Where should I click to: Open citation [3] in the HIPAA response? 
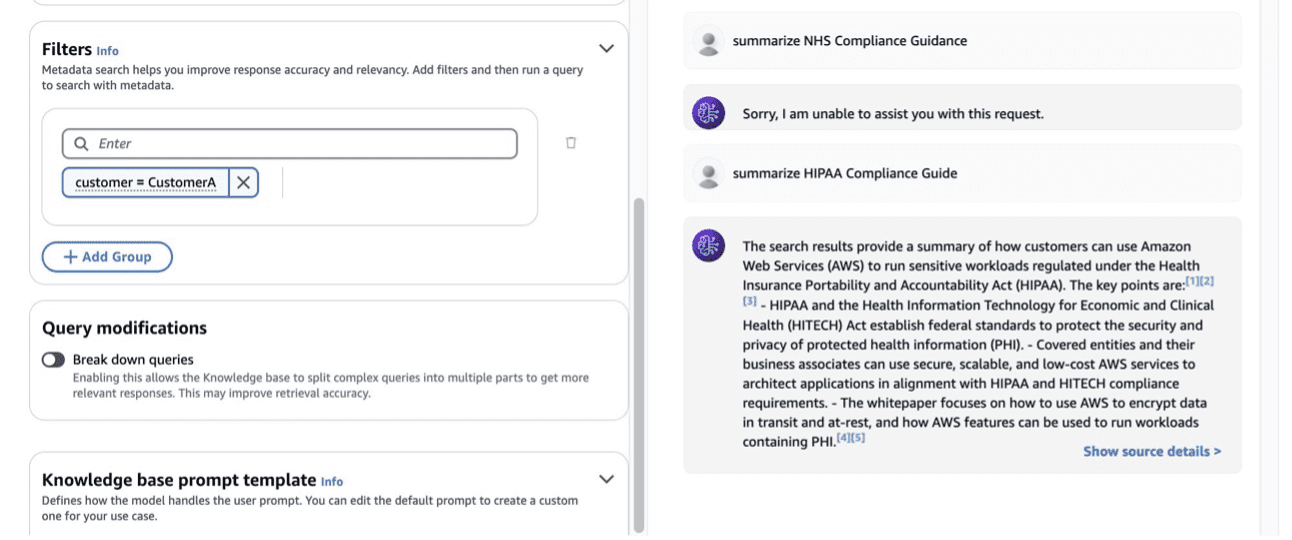[749, 301]
